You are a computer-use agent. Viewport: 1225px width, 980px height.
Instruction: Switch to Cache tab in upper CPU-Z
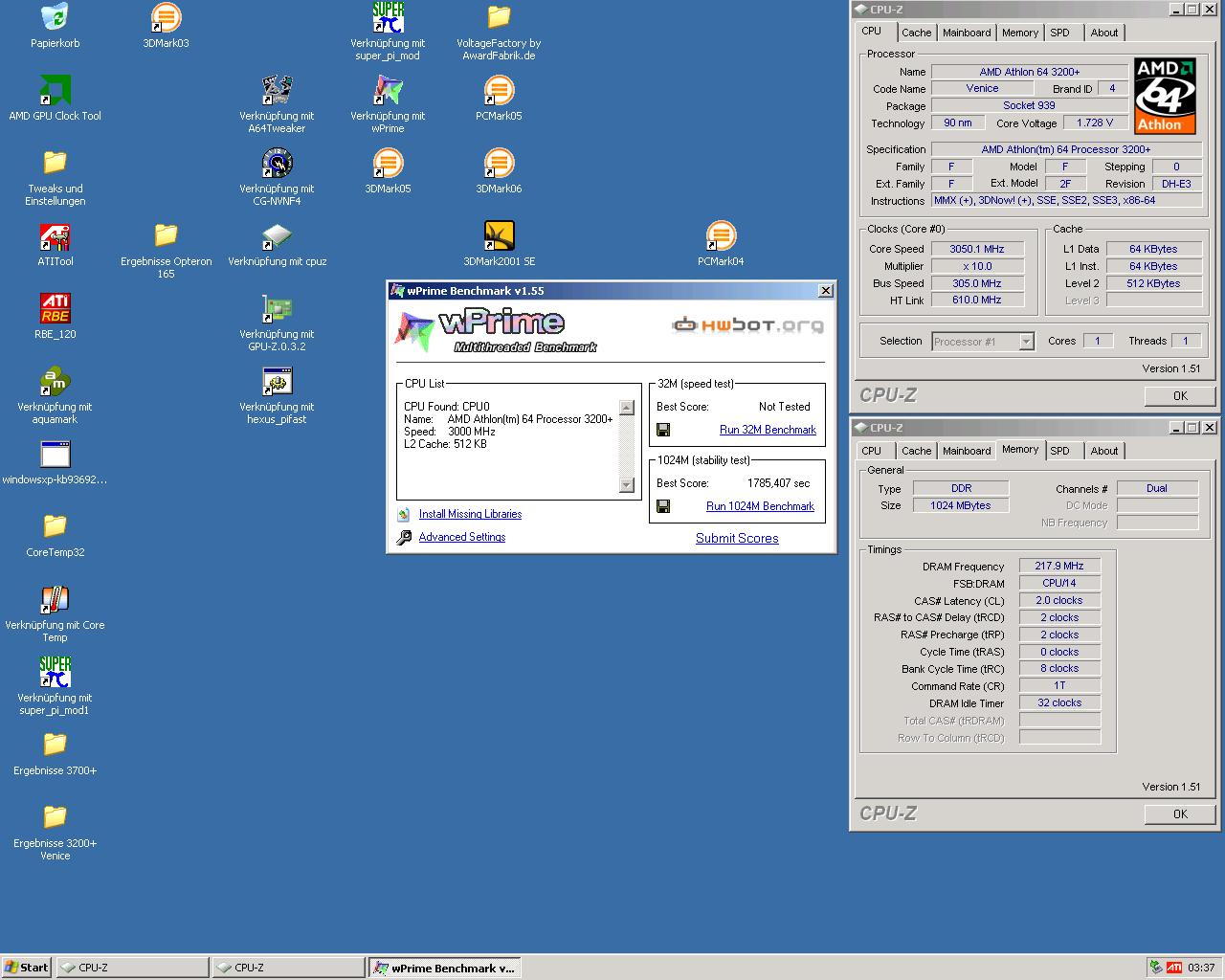coord(916,33)
